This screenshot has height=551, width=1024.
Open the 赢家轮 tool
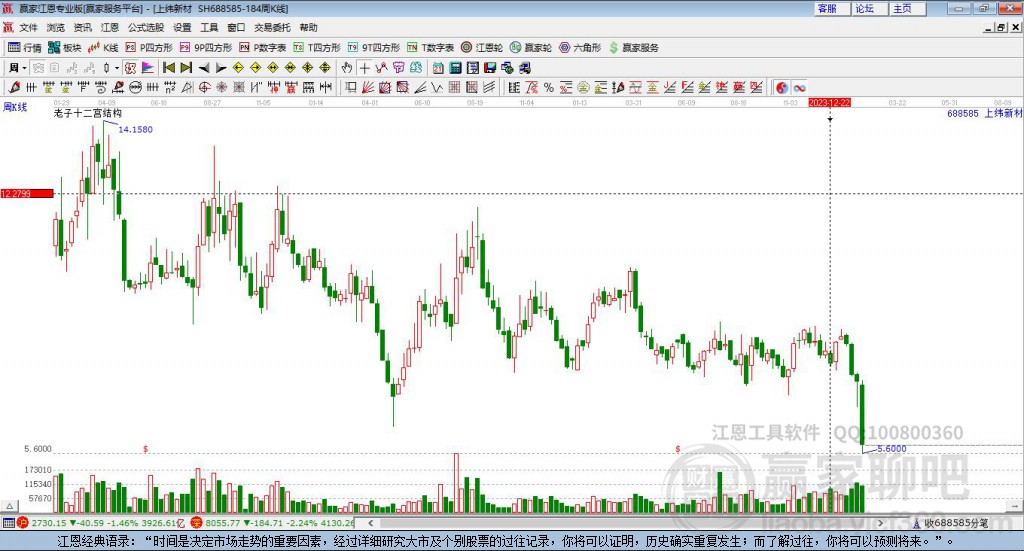click(530, 48)
